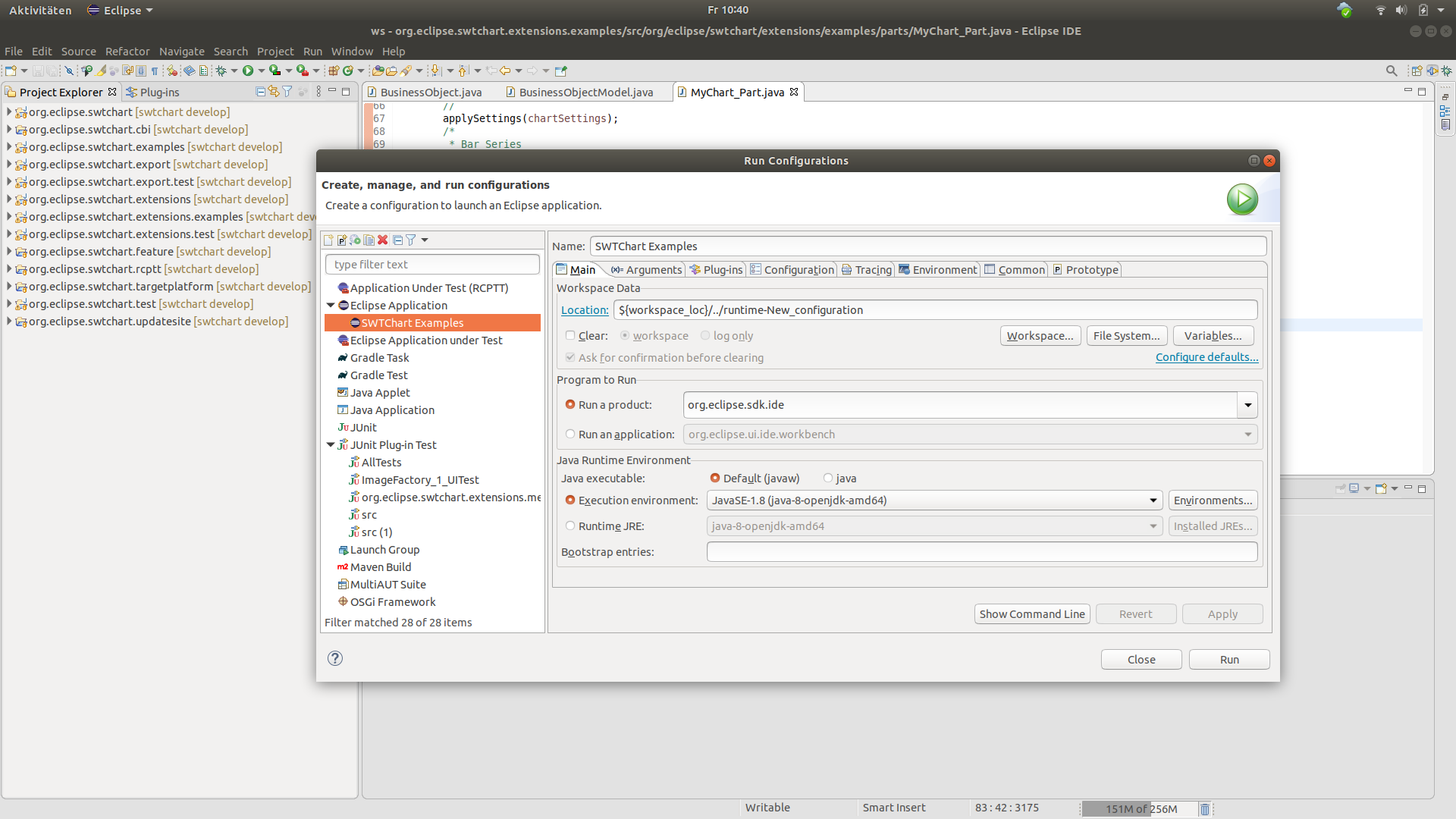
Task: Select the Runtime JRE radio button
Action: (x=570, y=526)
